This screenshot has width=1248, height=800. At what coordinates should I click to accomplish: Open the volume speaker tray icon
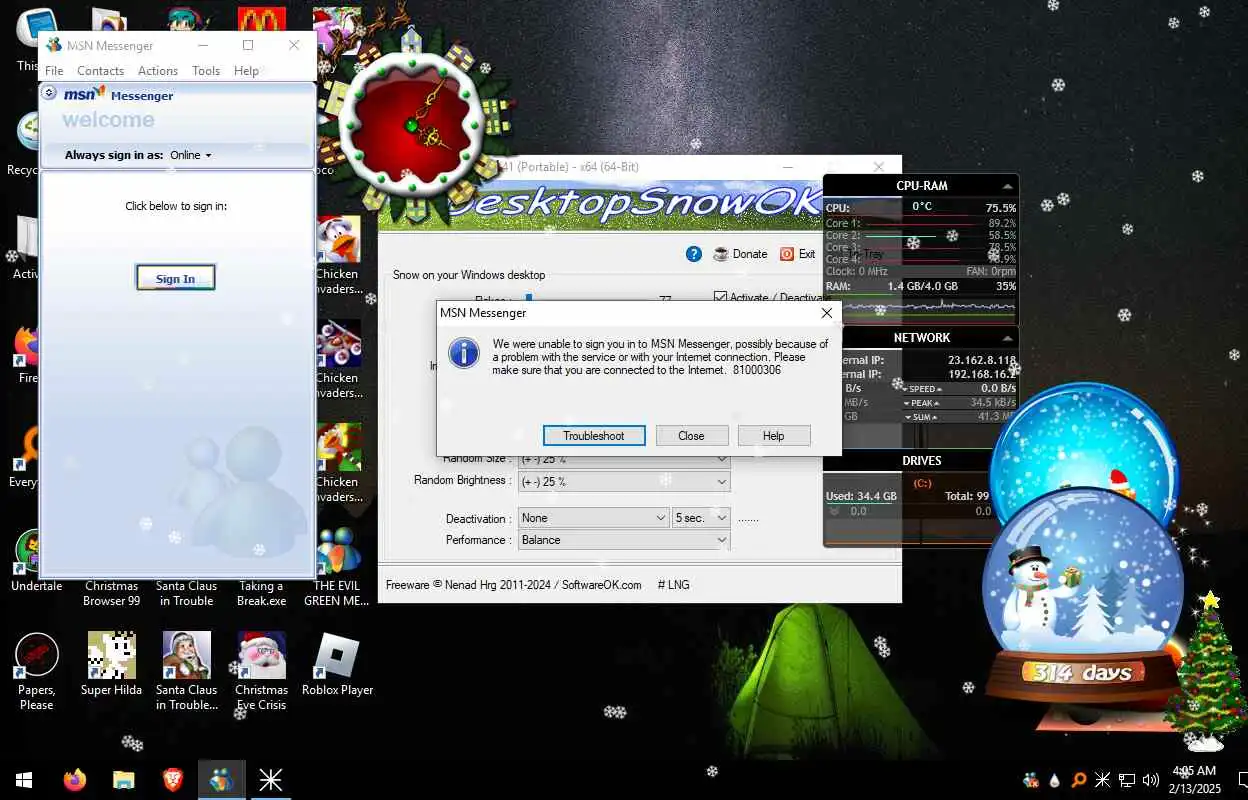pyautogui.click(x=1150, y=780)
